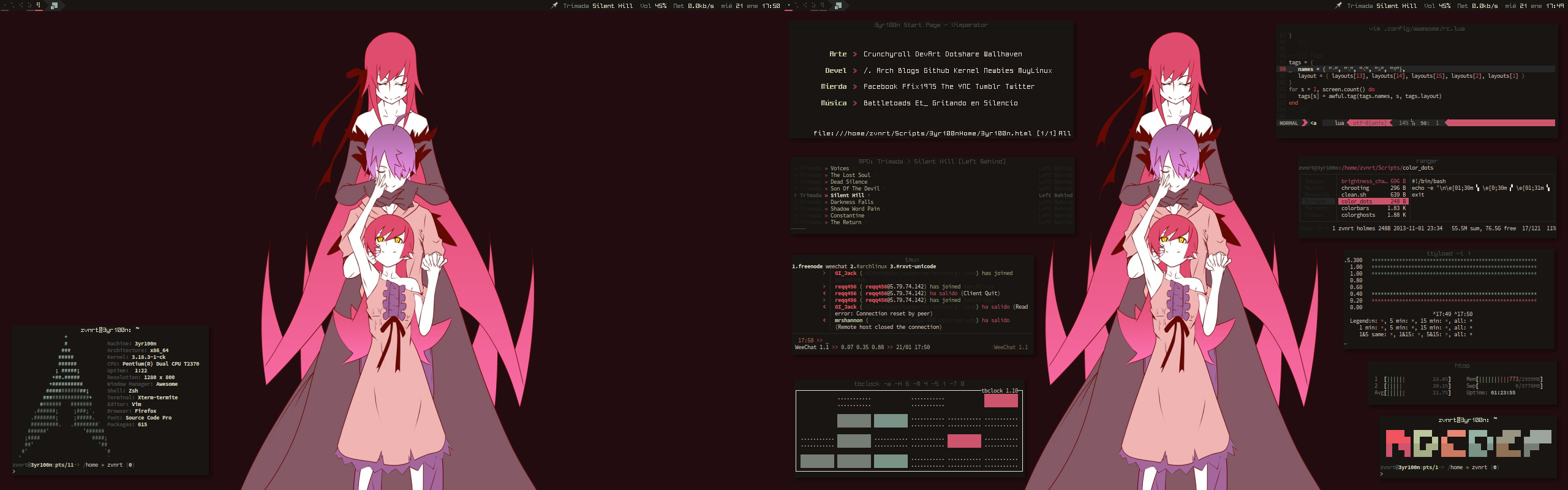Open the Tumblr link
The image size is (1568, 490).
(x=988, y=86)
